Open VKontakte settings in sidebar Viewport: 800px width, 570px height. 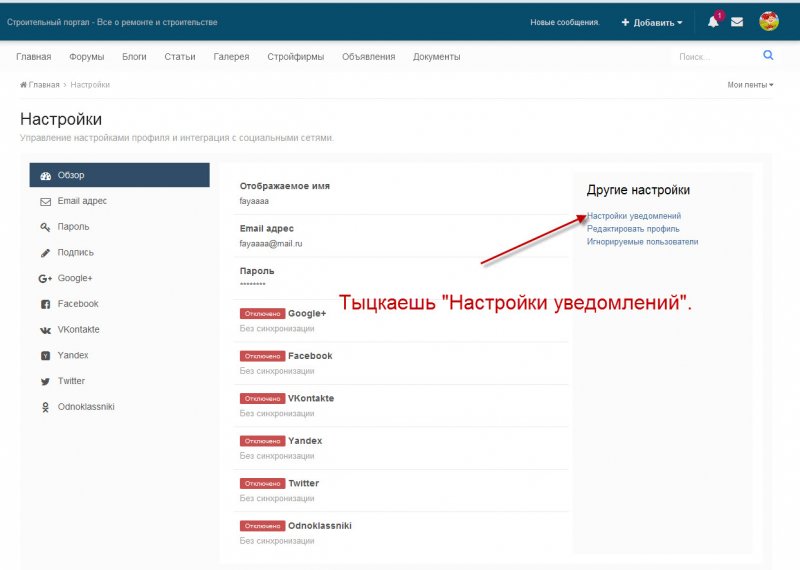[x=78, y=330]
